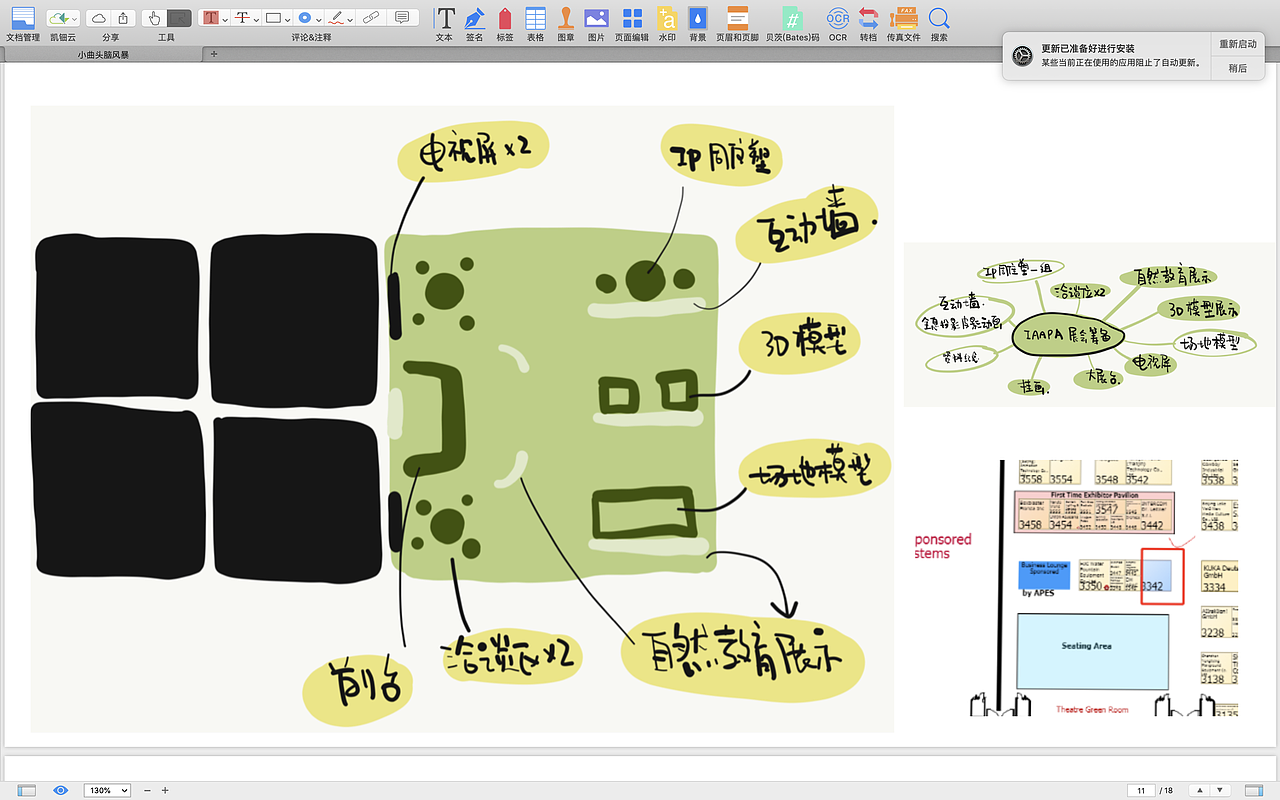This screenshot has height=800, width=1280.
Task: Select the hand pan tool
Action: tap(154, 18)
